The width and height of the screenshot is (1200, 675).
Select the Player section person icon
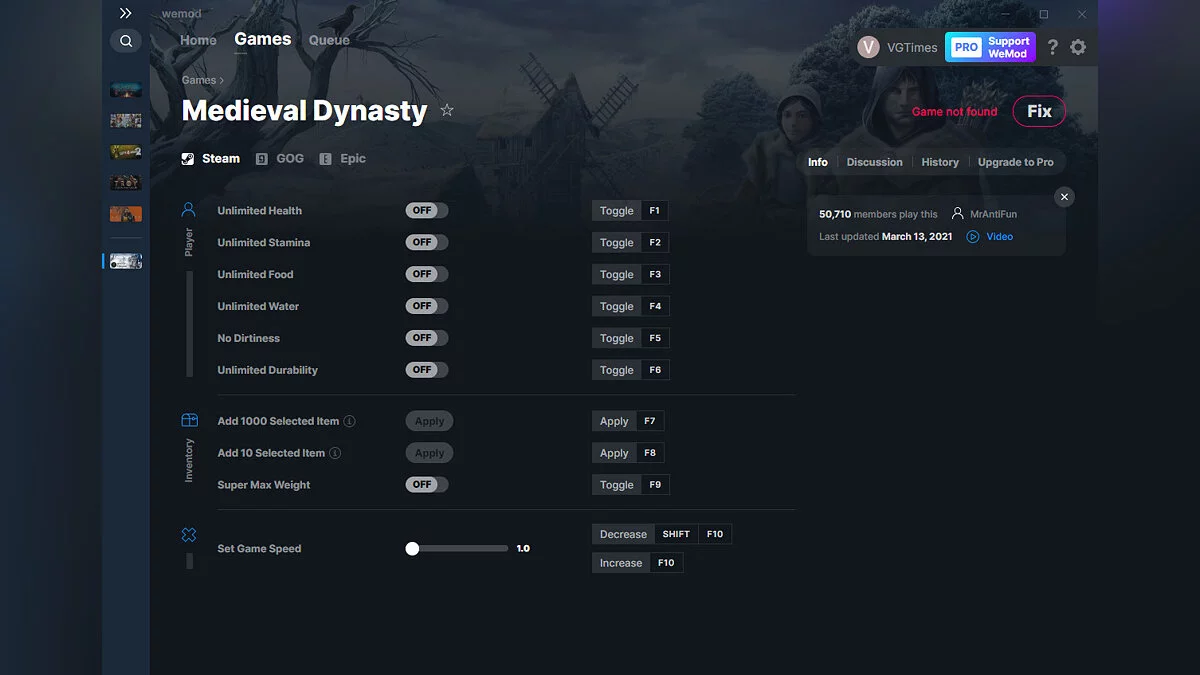[x=188, y=208]
